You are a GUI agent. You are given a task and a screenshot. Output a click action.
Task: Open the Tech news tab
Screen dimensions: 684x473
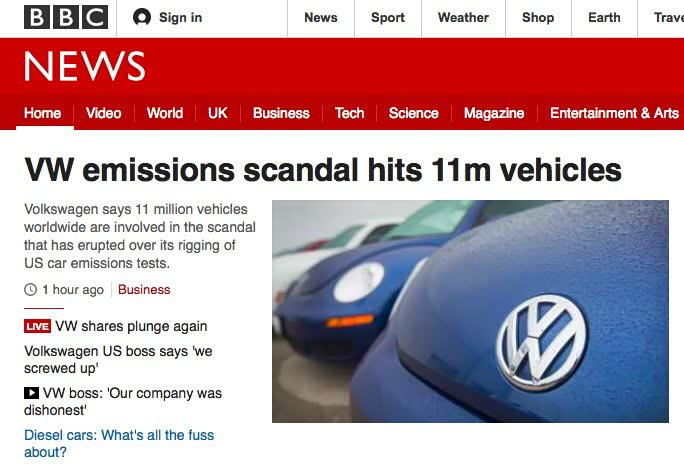349,113
